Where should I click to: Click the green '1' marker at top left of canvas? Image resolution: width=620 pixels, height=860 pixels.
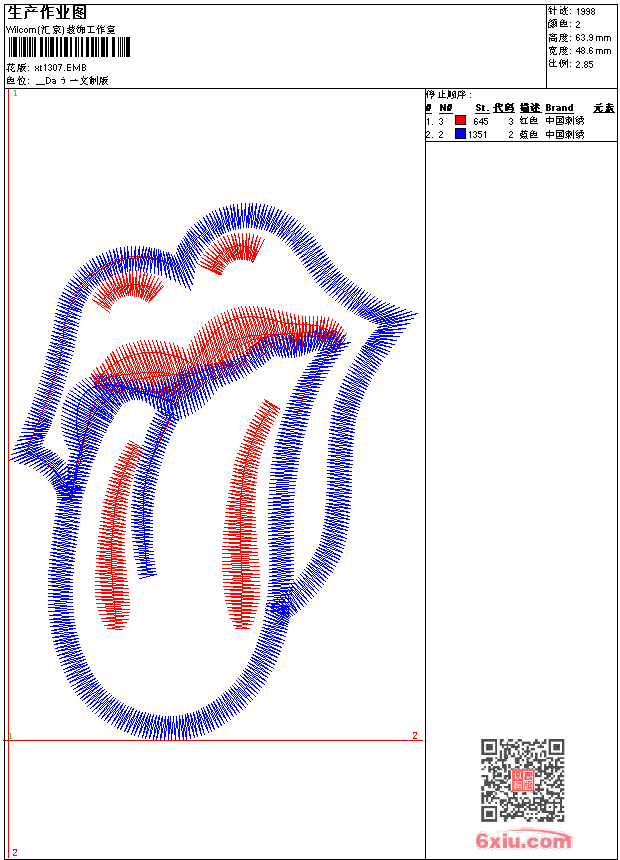pyautogui.click(x=15, y=93)
